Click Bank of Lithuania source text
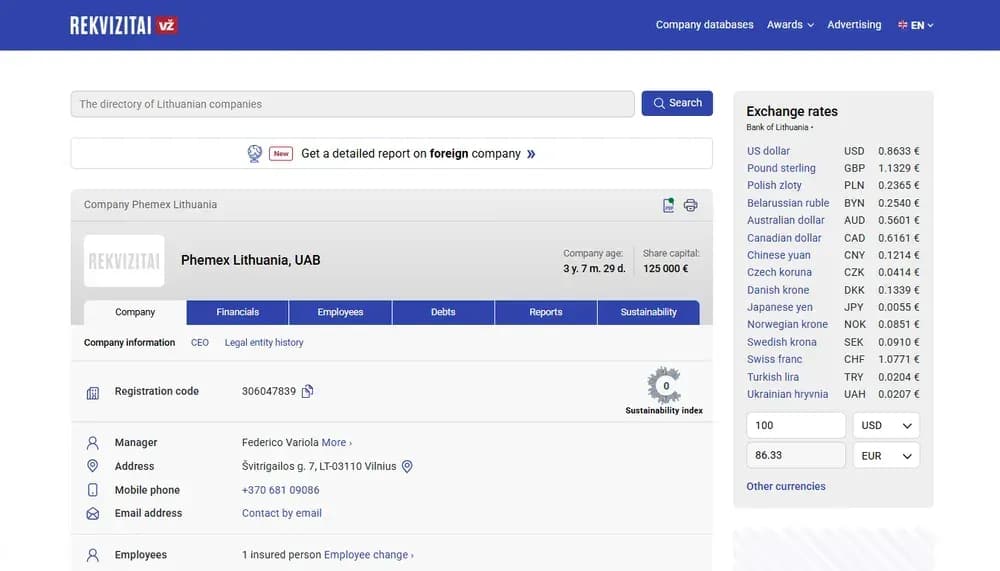 point(777,128)
